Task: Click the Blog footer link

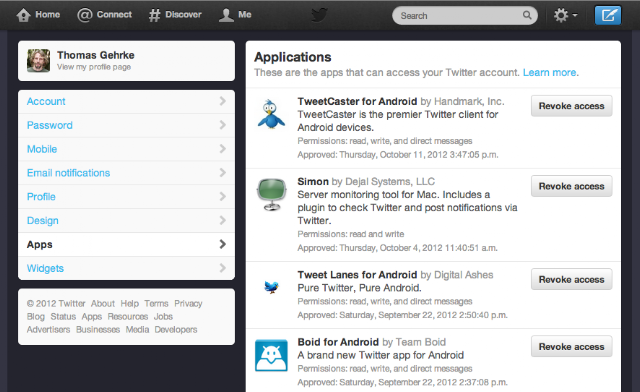Action: (36, 316)
